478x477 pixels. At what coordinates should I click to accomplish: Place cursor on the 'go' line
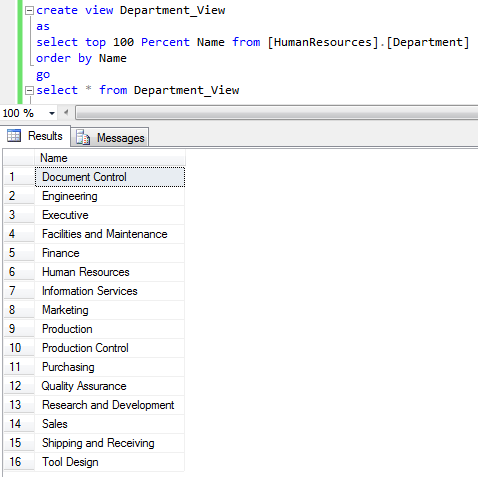[43, 75]
